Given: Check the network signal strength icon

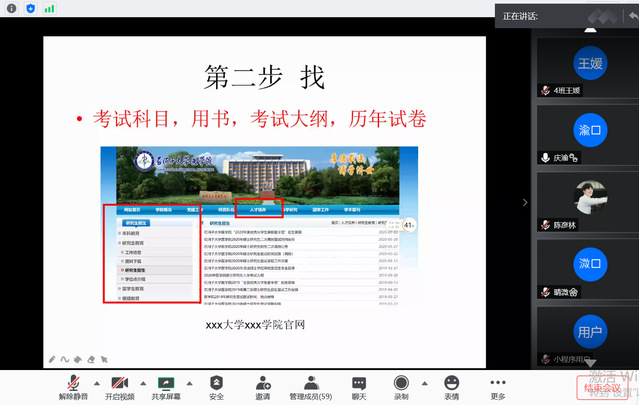Looking at the screenshot, I should pyautogui.click(x=51, y=8).
